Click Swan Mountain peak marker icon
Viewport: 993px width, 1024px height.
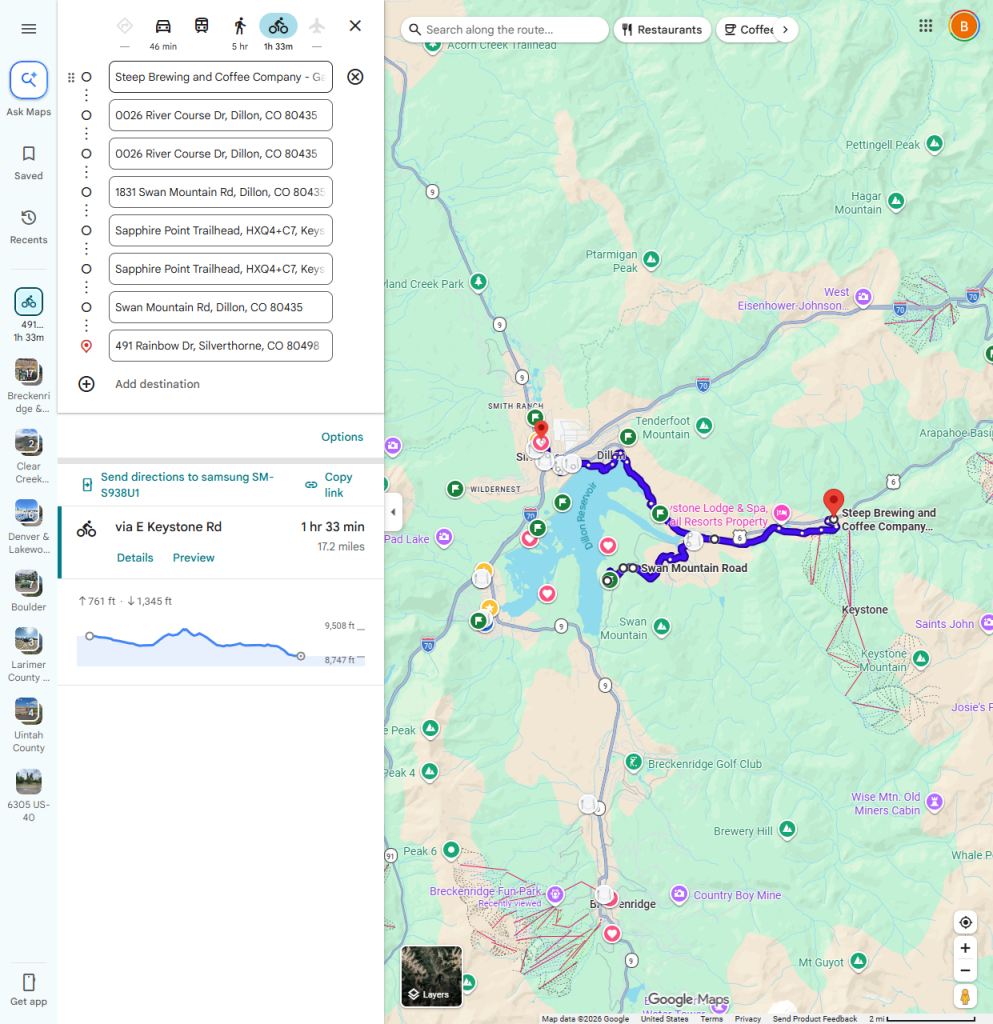point(662,627)
